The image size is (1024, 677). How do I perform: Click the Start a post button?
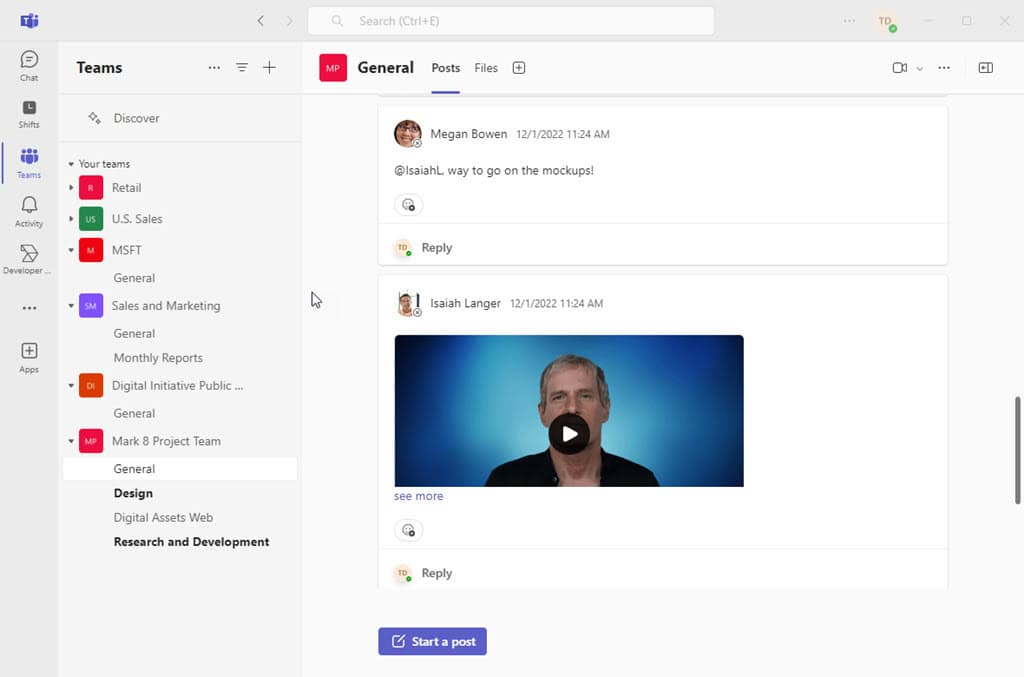(432, 641)
